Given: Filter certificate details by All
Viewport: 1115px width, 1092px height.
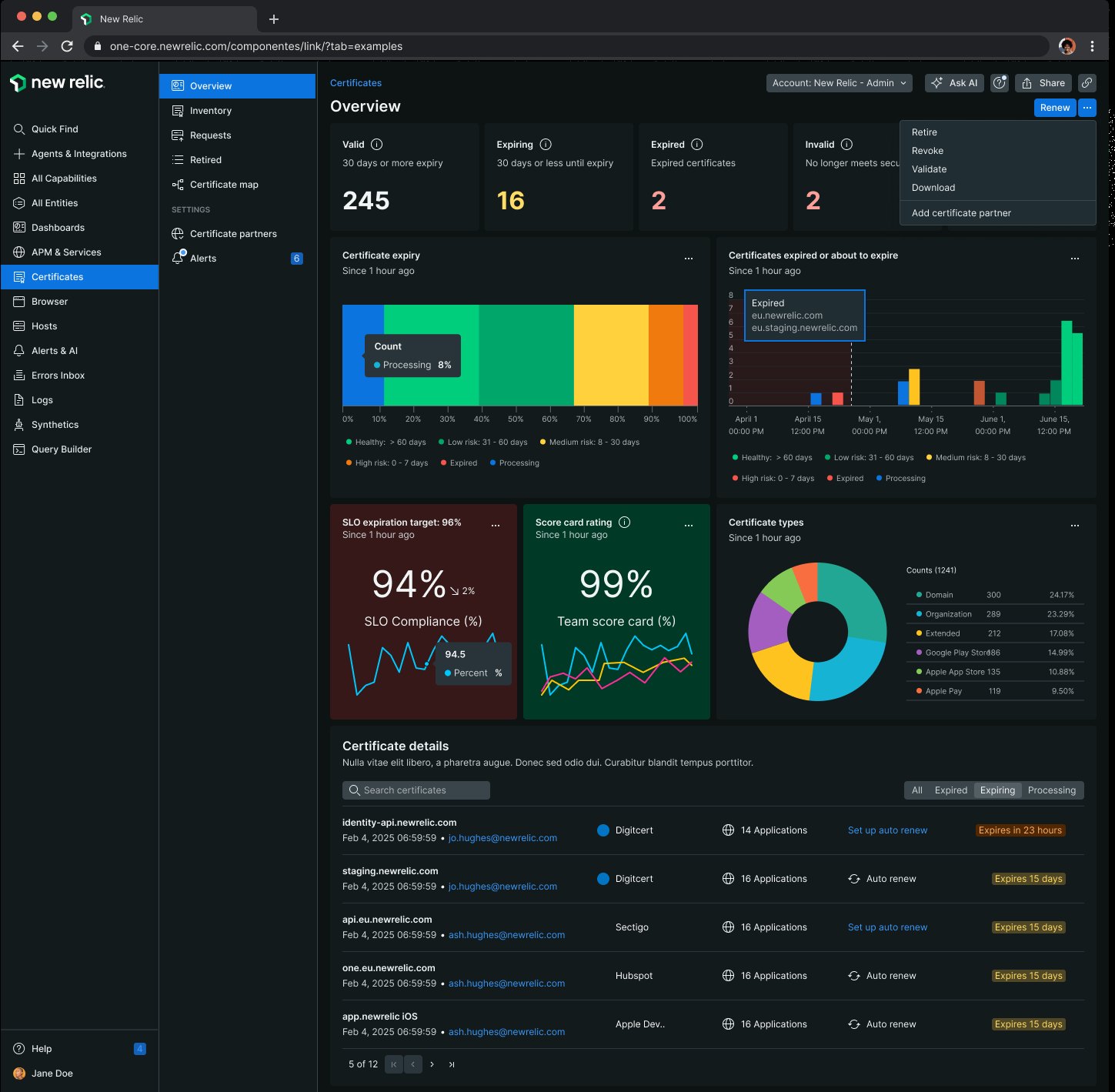Looking at the screenshot, I should [x=916, y=790].
